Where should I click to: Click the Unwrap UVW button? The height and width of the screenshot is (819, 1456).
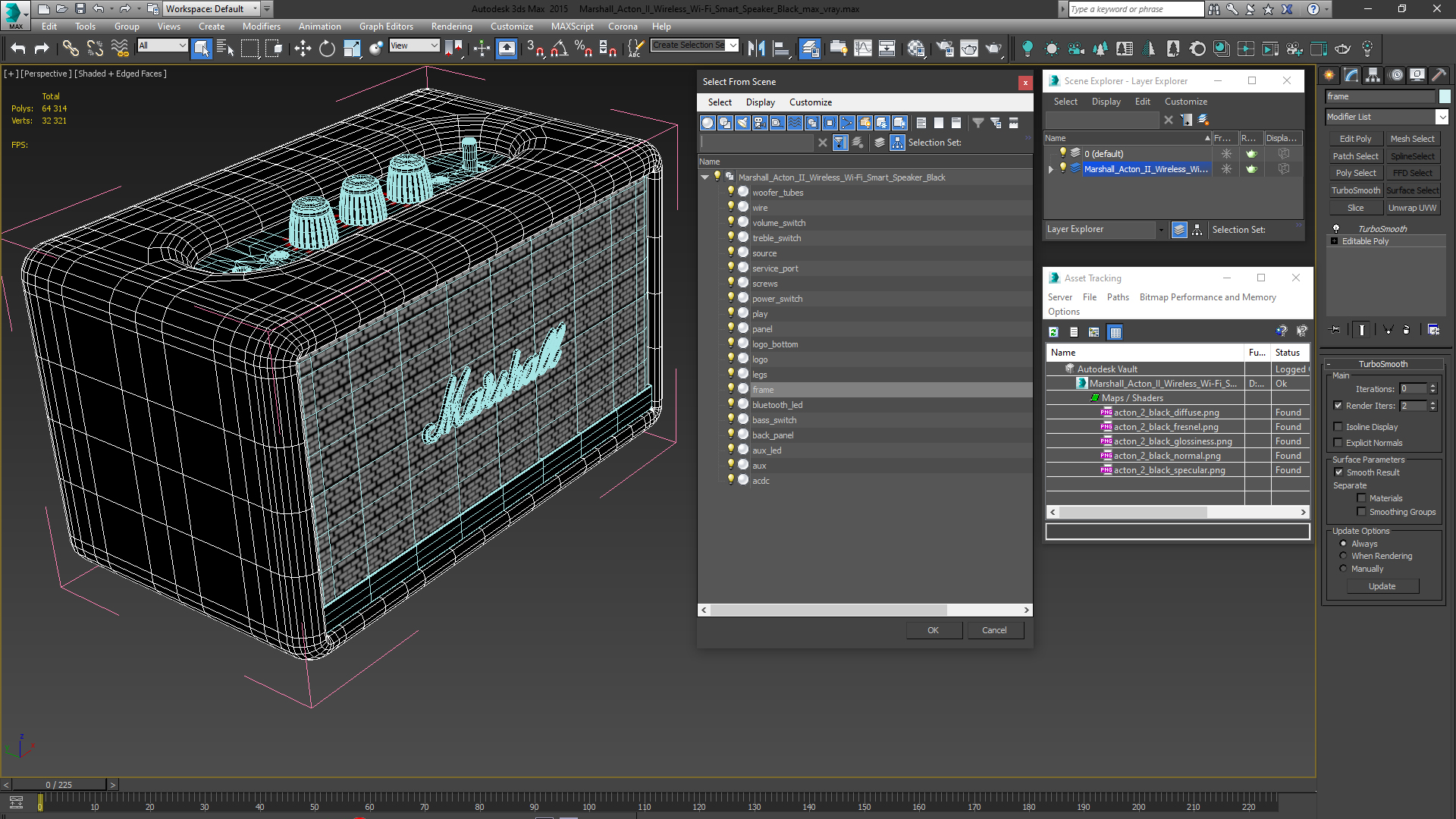pos(1412,208)
